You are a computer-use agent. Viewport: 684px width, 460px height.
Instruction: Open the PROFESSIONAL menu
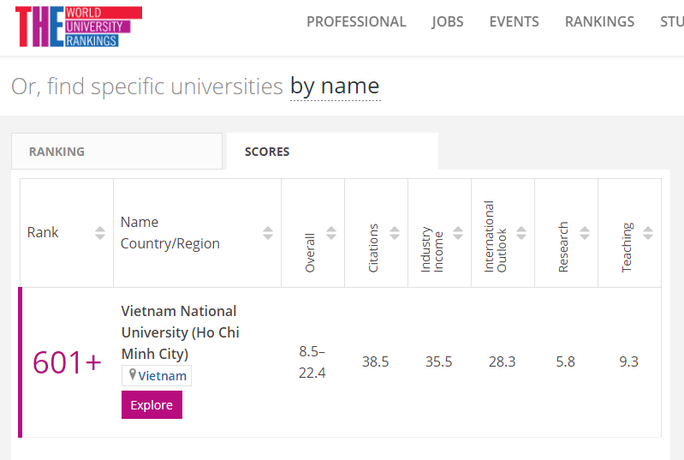356,22
